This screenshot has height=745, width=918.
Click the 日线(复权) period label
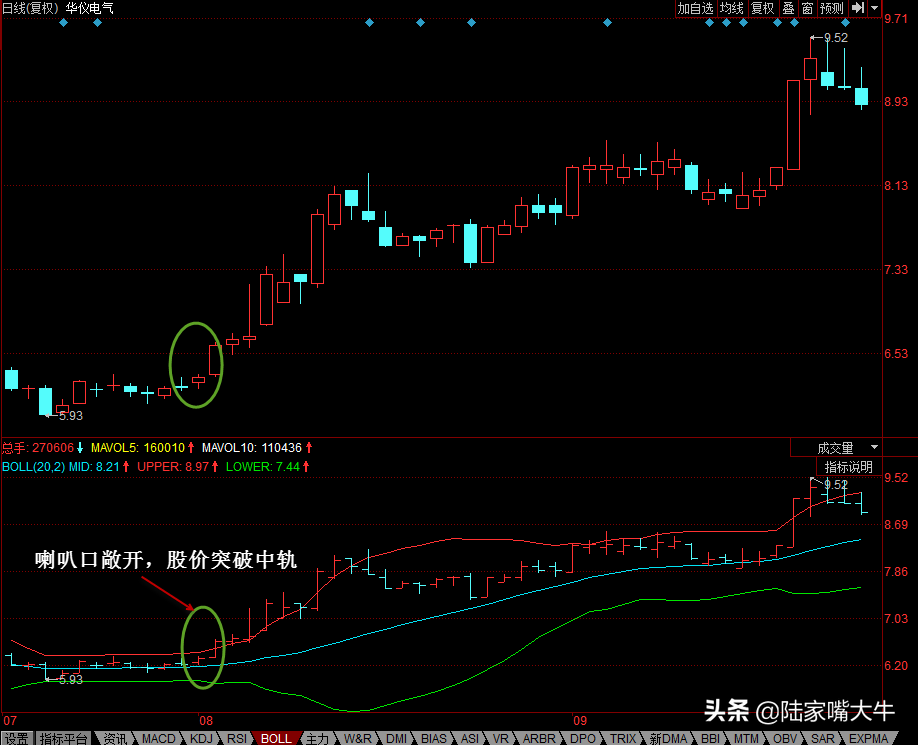pyautogui.click(x=30, y=8)
